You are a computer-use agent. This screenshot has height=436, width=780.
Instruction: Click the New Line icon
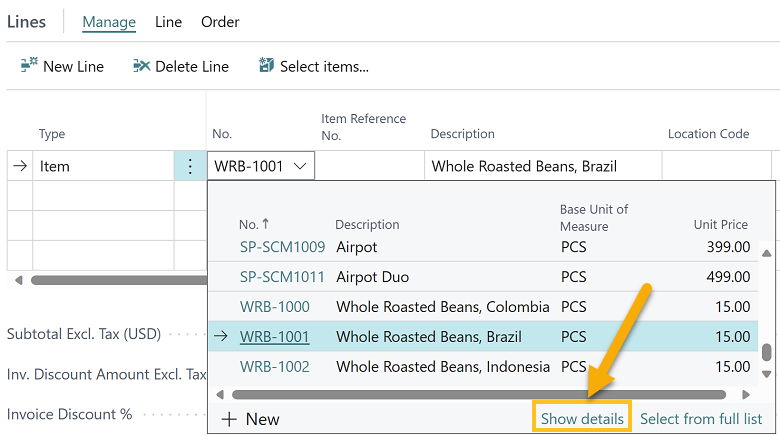pos(29,66)
